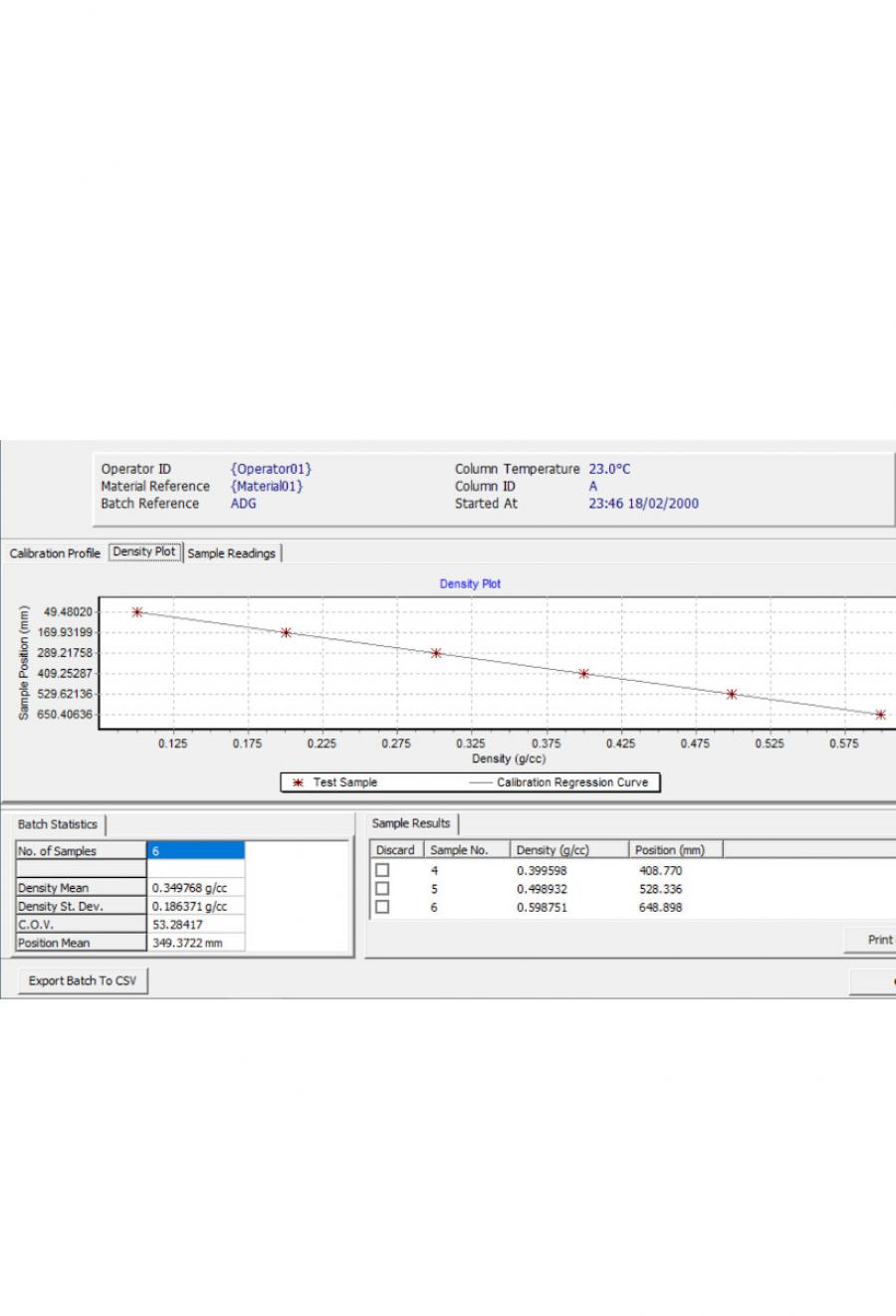Select the Density Plot tab

pos(144,551)
